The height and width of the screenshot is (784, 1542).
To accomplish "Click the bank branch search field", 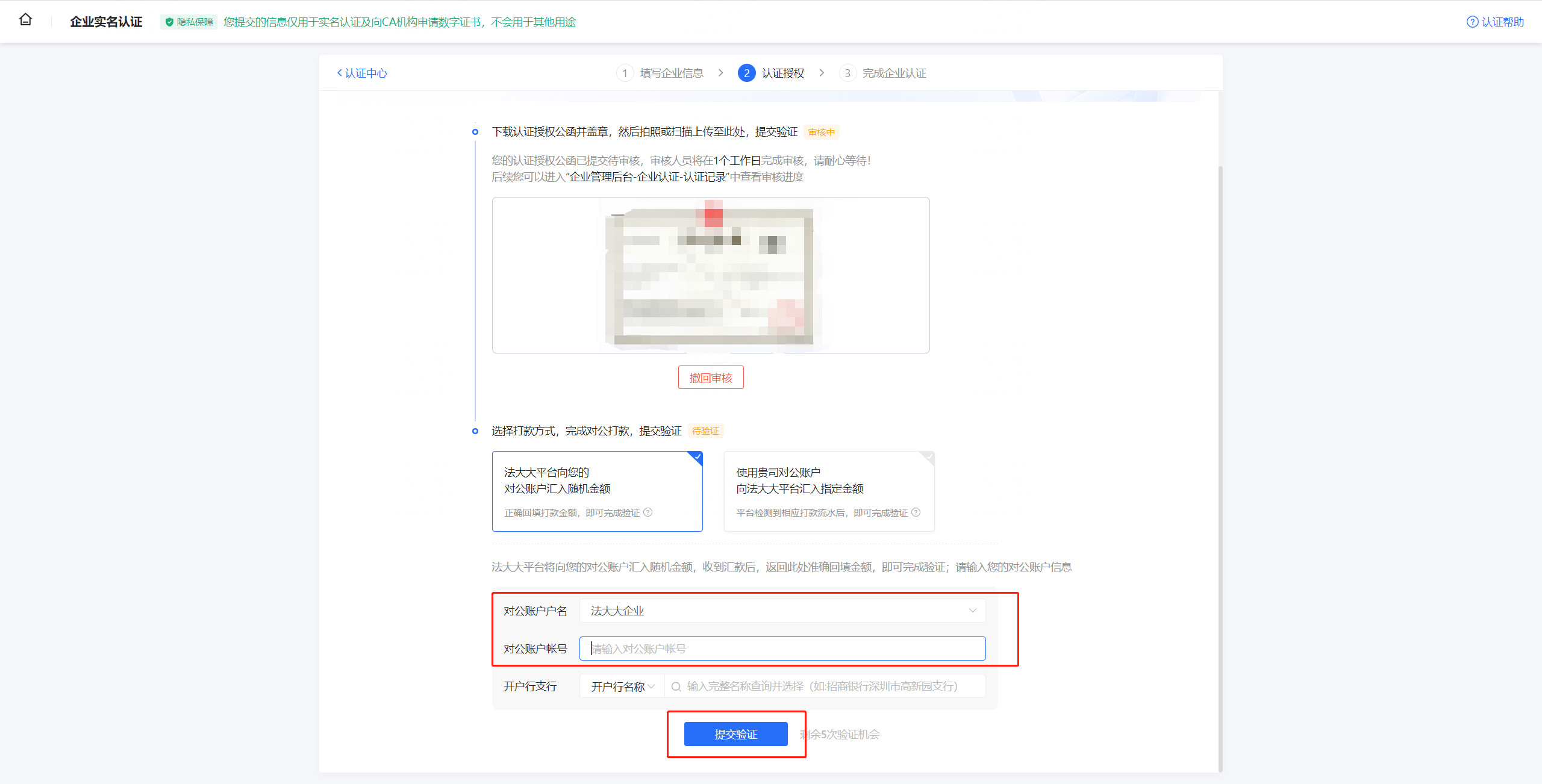I will tap(825, 686).
